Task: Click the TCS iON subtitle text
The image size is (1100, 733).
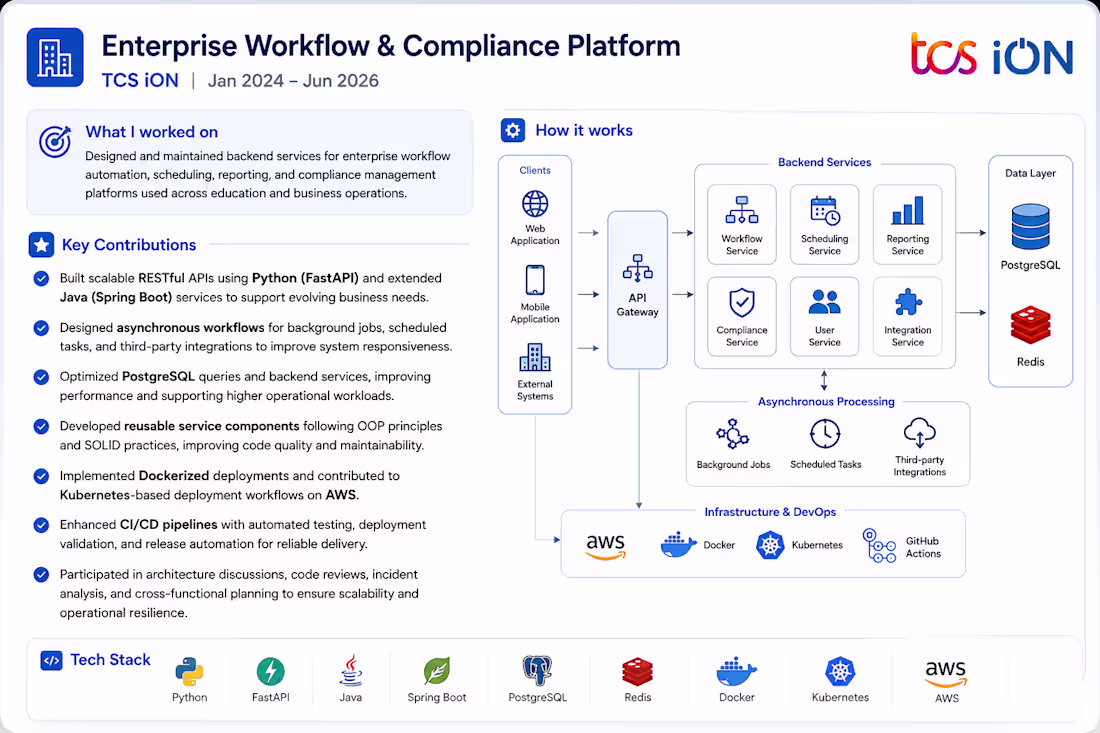Action: [x=140, y=81]
